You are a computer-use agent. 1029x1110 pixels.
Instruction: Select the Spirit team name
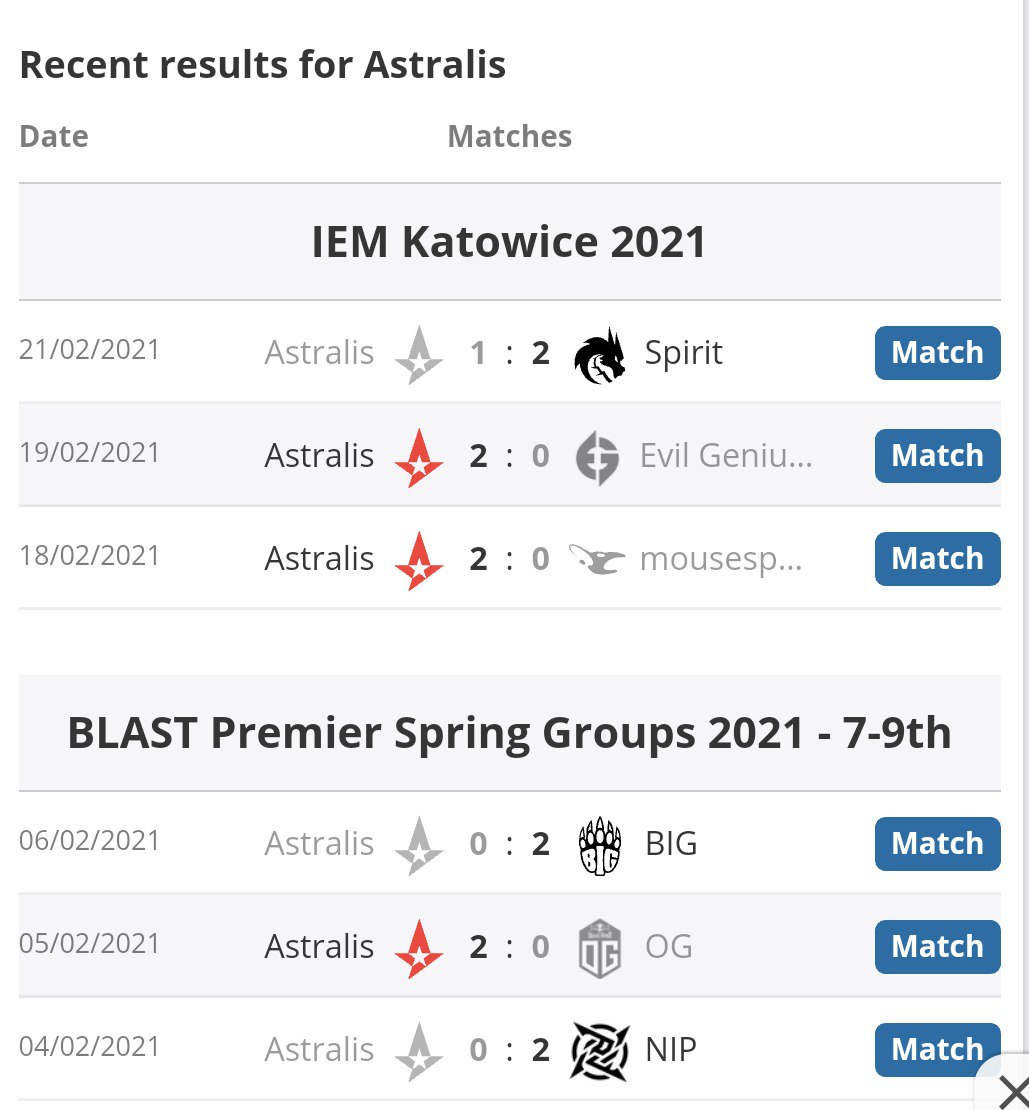pyautogui.click(x=684, y=353)
